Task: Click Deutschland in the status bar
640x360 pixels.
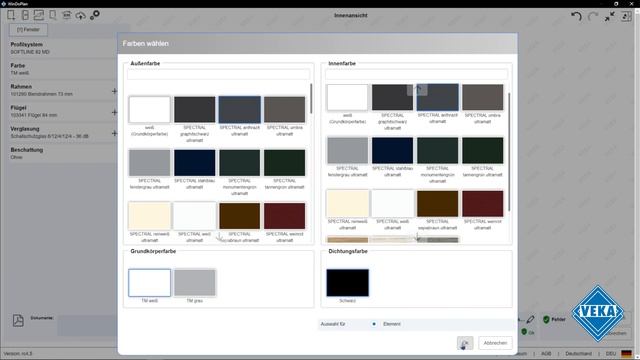Action: click(x=578, y=353)
